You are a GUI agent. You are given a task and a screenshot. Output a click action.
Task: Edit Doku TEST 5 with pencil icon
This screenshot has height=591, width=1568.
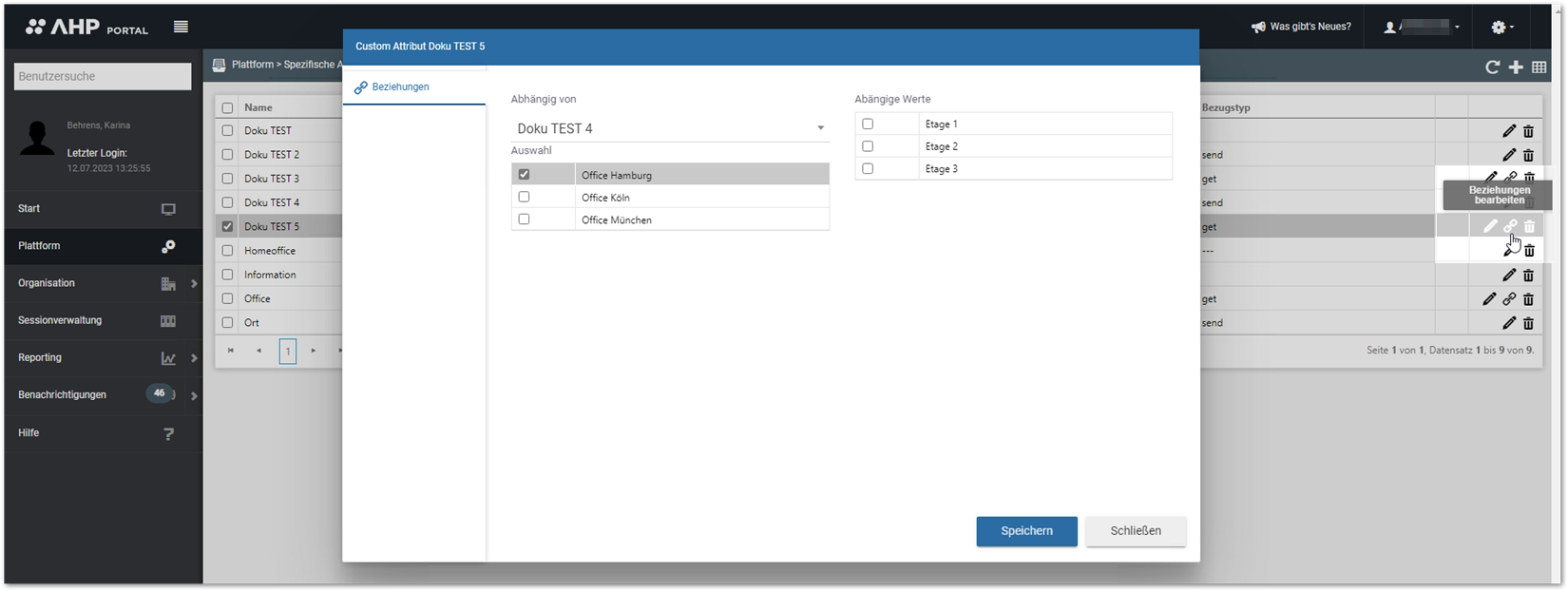[1490, 226]
